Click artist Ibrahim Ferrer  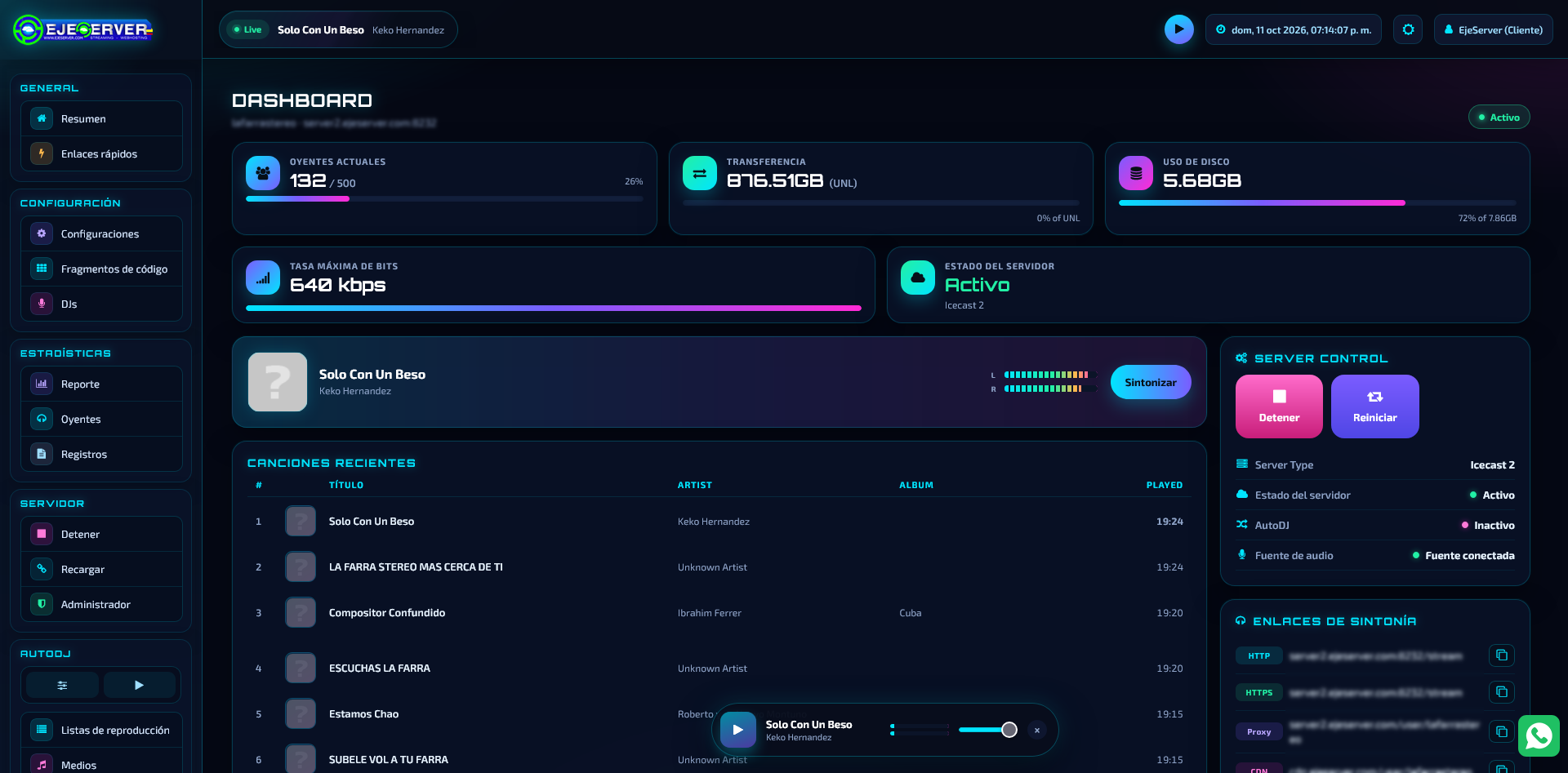pos(710,613)
